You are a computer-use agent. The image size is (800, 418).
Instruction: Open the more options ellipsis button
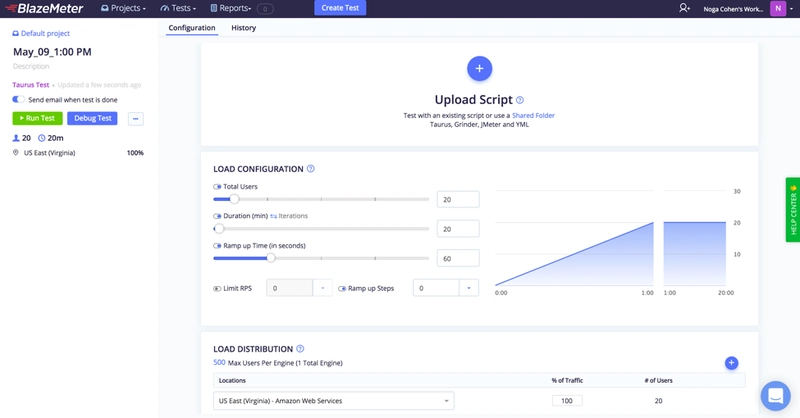point(135,118)
